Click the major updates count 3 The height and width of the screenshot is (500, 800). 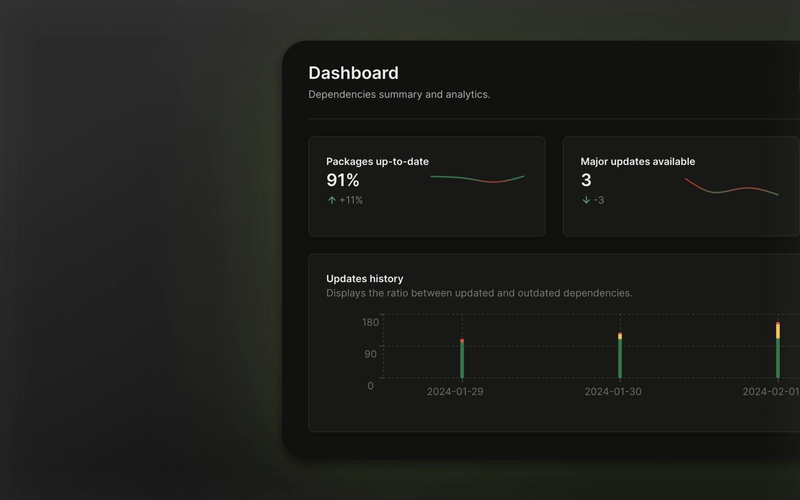pyautogui.click(x=586, y=180)
